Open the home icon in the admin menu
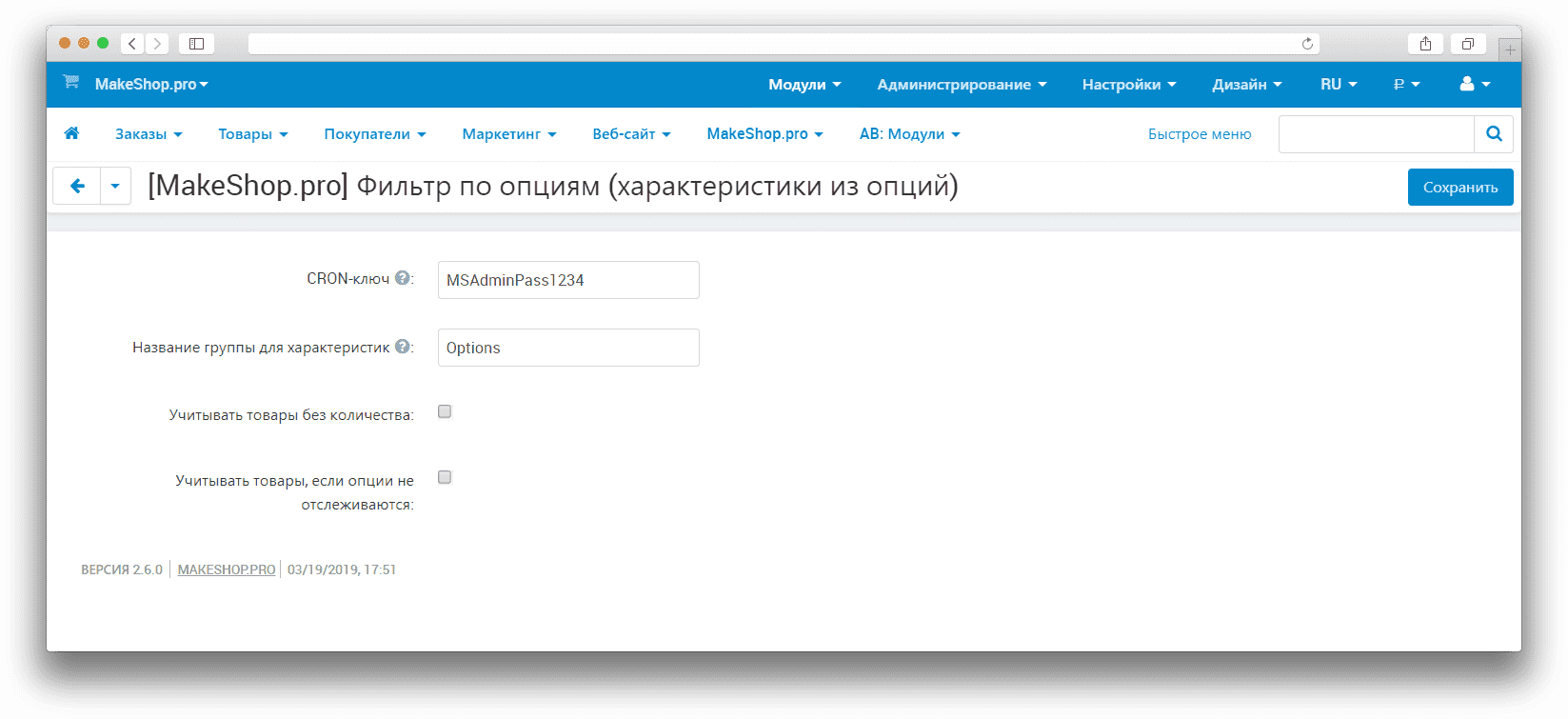This screenshot has height=719, width=1568. pyautogui.click(x=71, y=133)
